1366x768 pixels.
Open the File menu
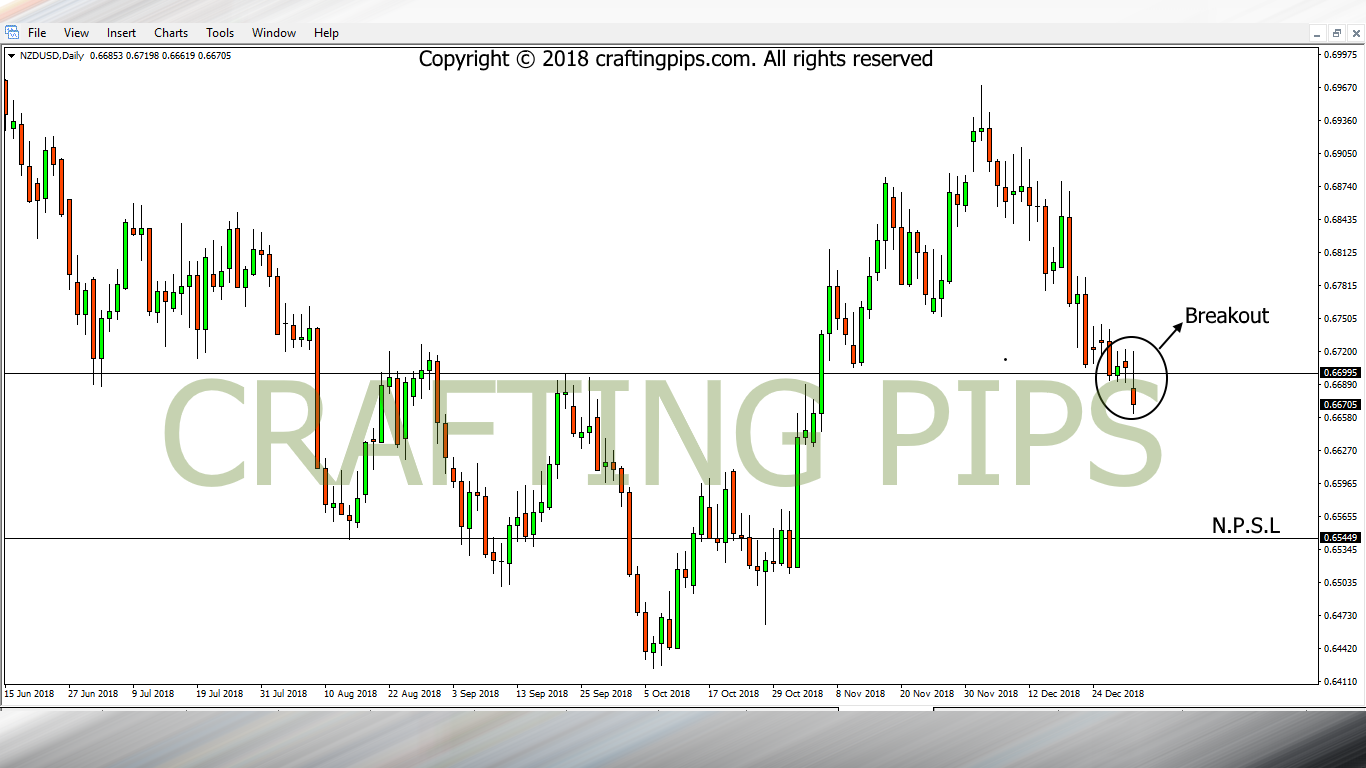point(37,33)
